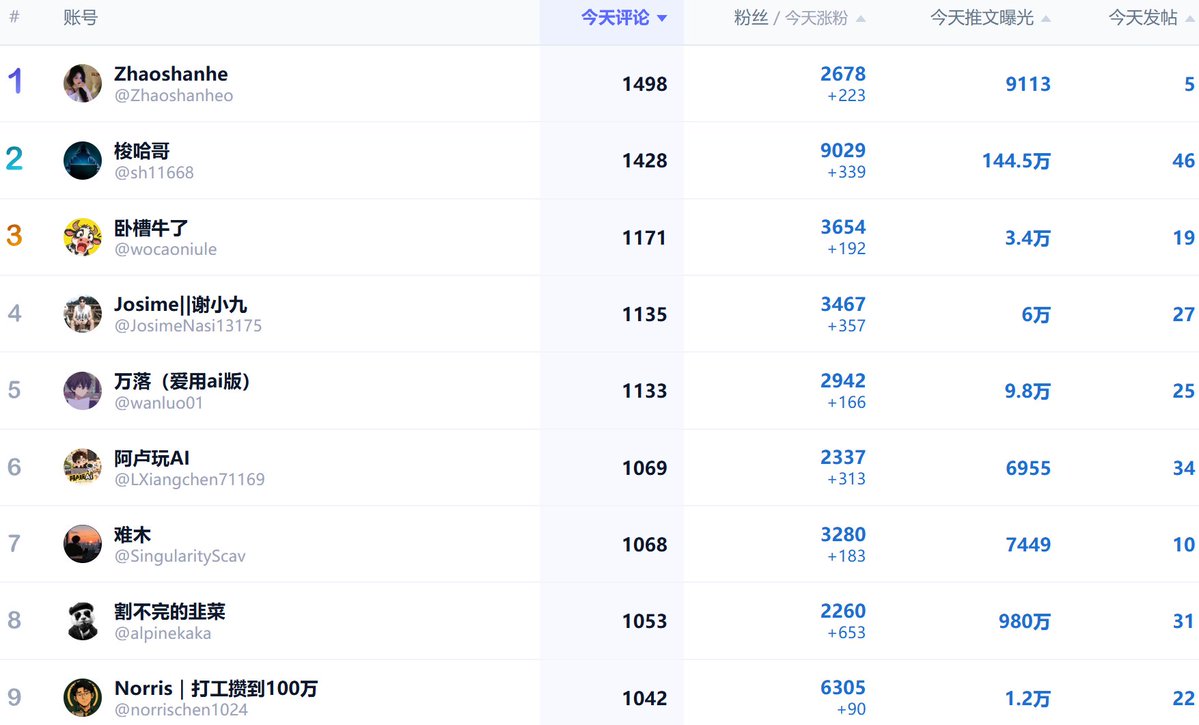Viewport: 1199px width, 725px height.
Task: Click 阿卢玩AI's avatar picture
Action: (83, 467)
